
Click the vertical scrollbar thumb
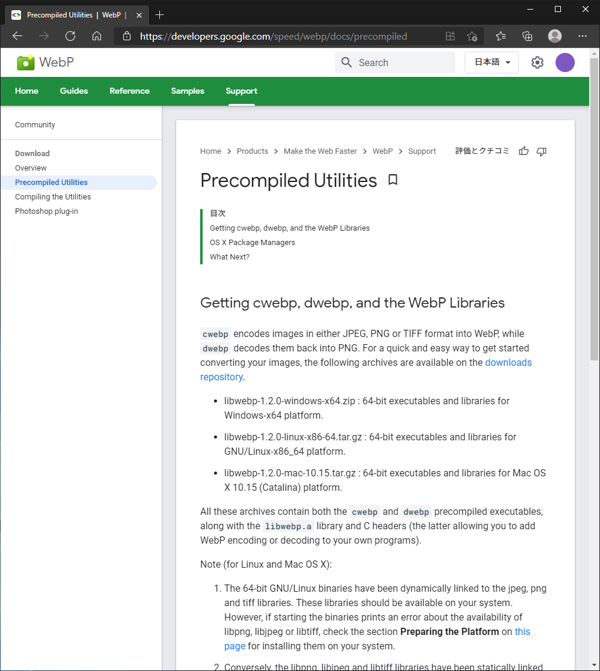click(594, 208)
